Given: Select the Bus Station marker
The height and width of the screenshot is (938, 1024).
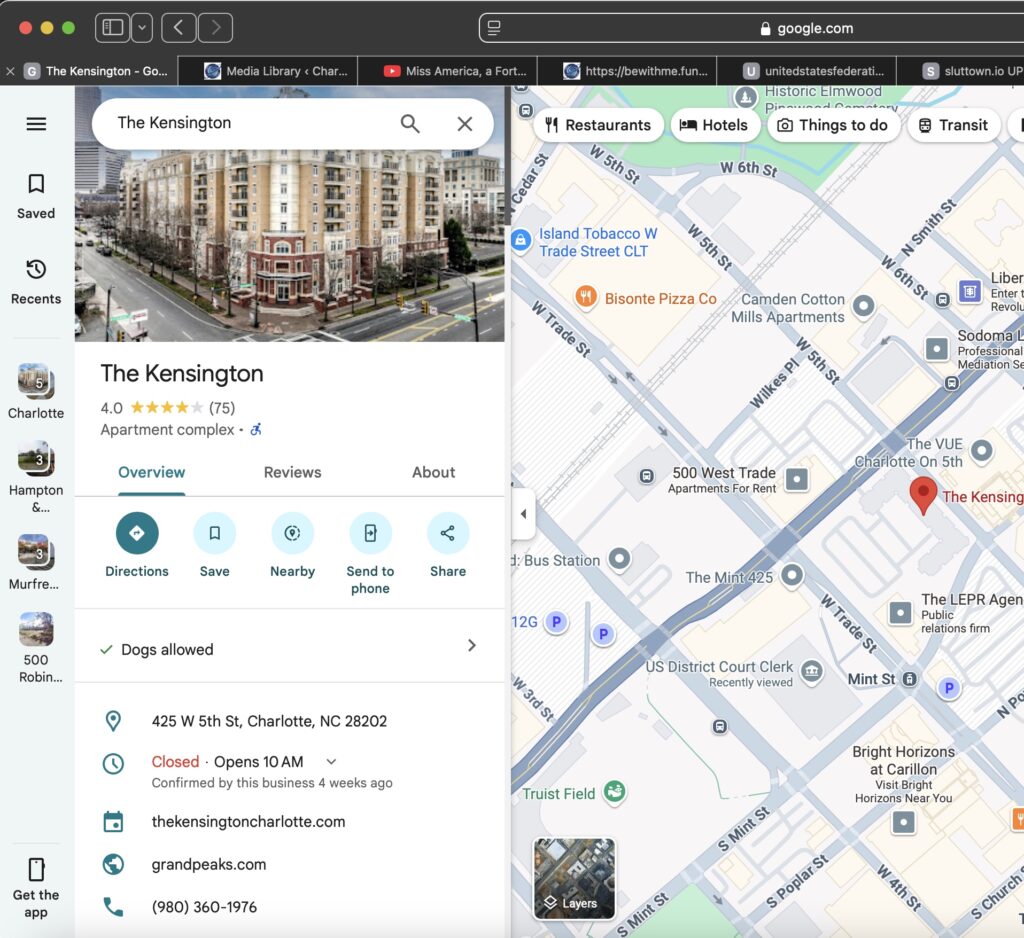Looking at the screenshot, I should [x=619, y=558].
